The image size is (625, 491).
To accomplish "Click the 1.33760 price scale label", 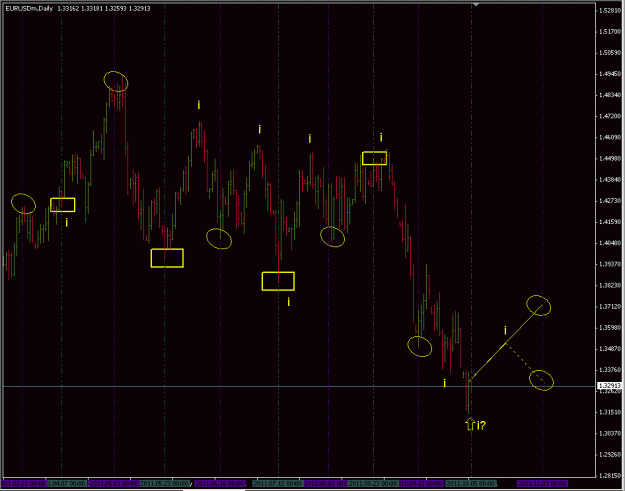I will tap(610, 369).
